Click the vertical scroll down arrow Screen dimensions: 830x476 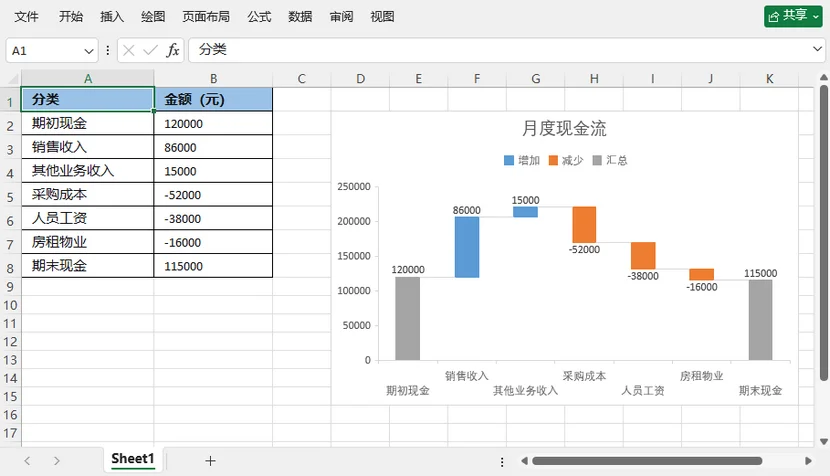(x=824, y=441)
